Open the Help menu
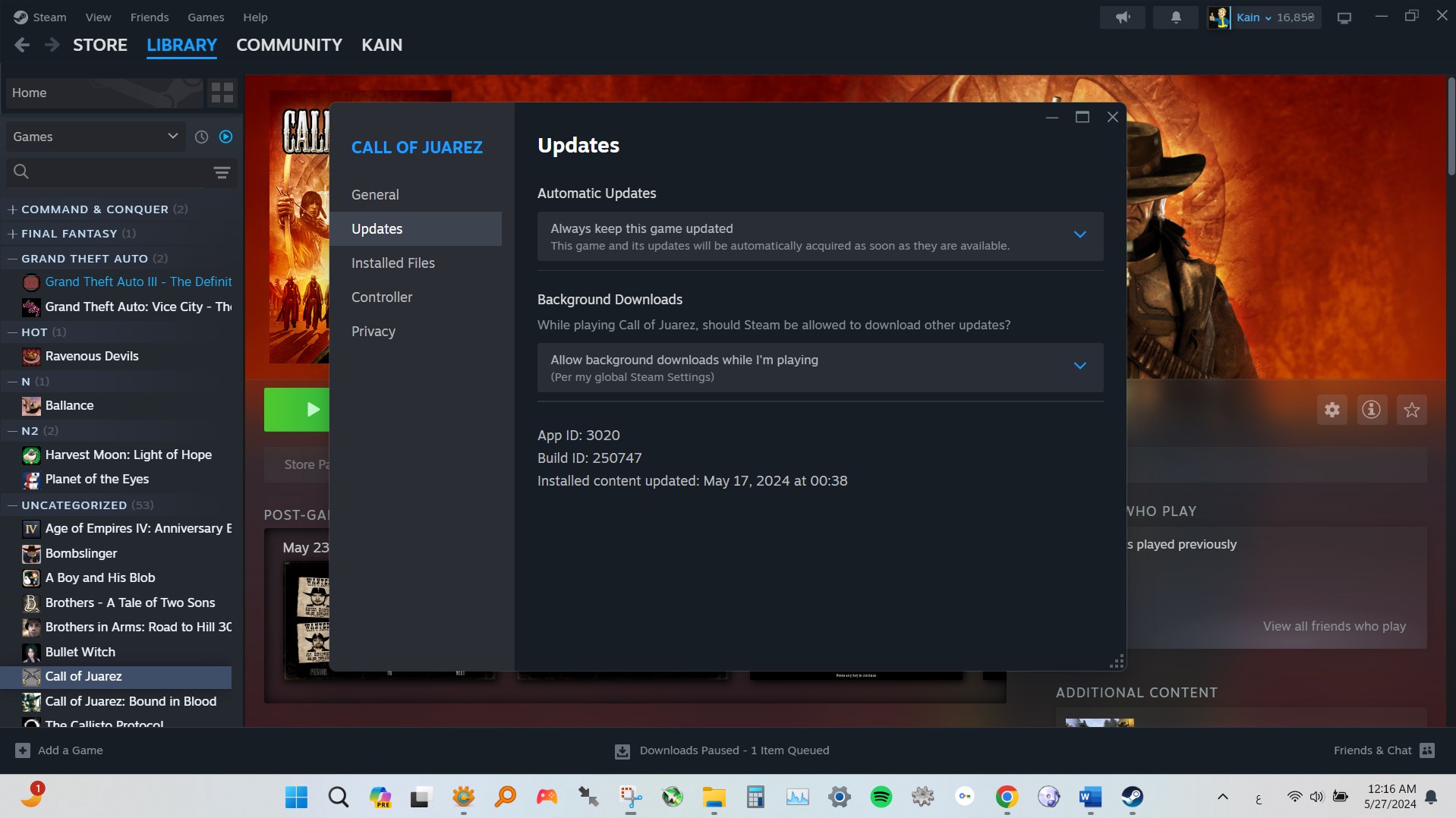The image size is (1456, 818). click(255, 17)
